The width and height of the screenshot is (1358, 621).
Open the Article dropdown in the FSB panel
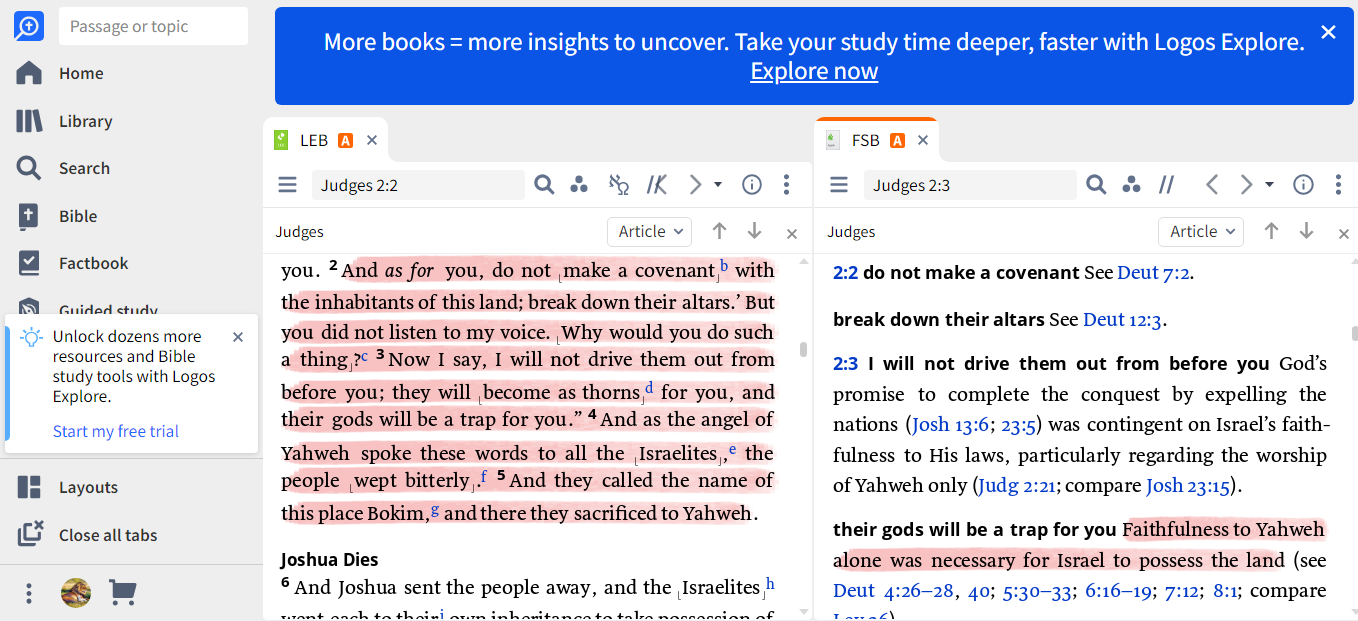pos(1201,231)
